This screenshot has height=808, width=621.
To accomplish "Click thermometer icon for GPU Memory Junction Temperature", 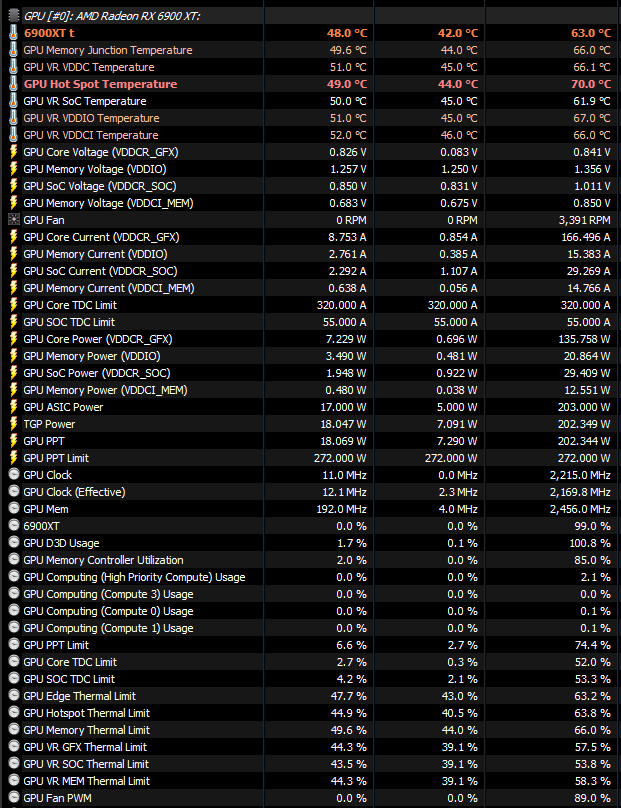I will (14, 49).
